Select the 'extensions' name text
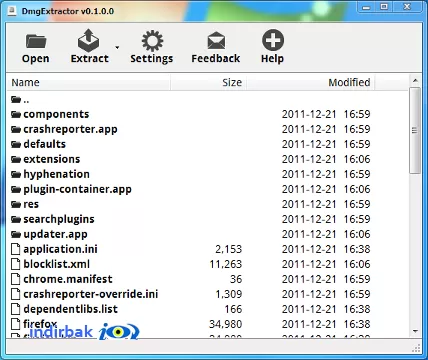Screen dimensions: 428x360 click(x=52, y=159)
